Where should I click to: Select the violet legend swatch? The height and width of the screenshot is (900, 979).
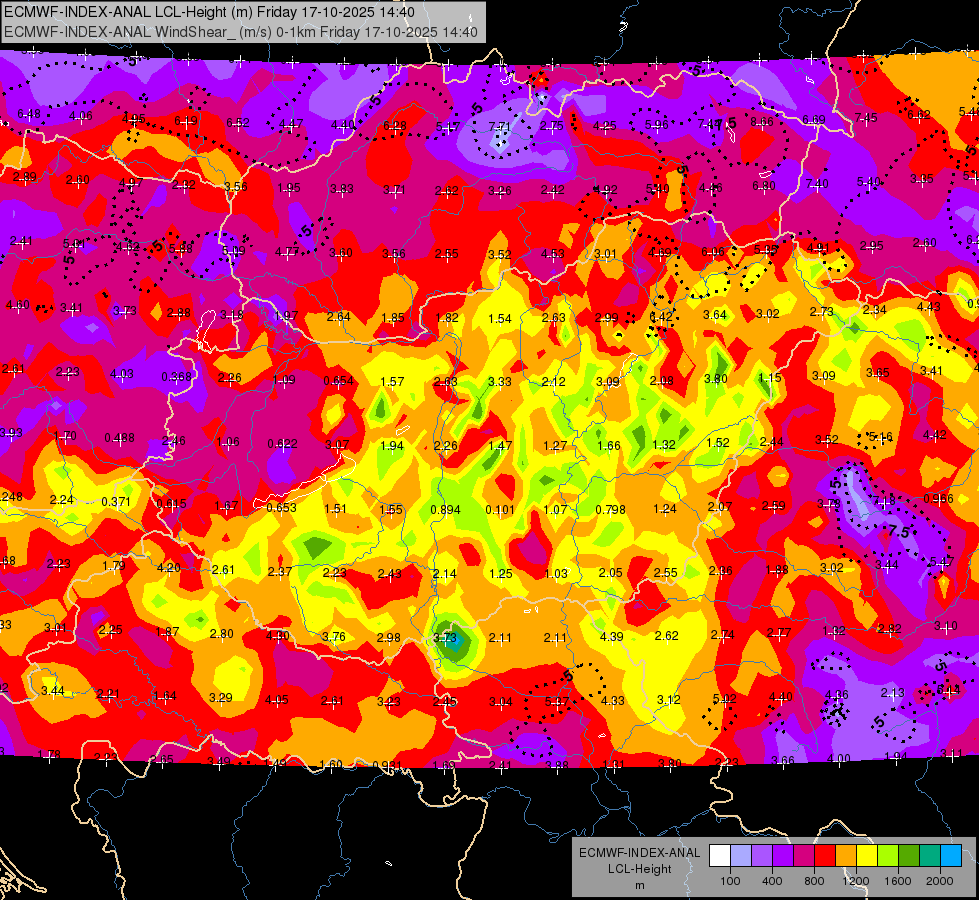coord(783,856)
